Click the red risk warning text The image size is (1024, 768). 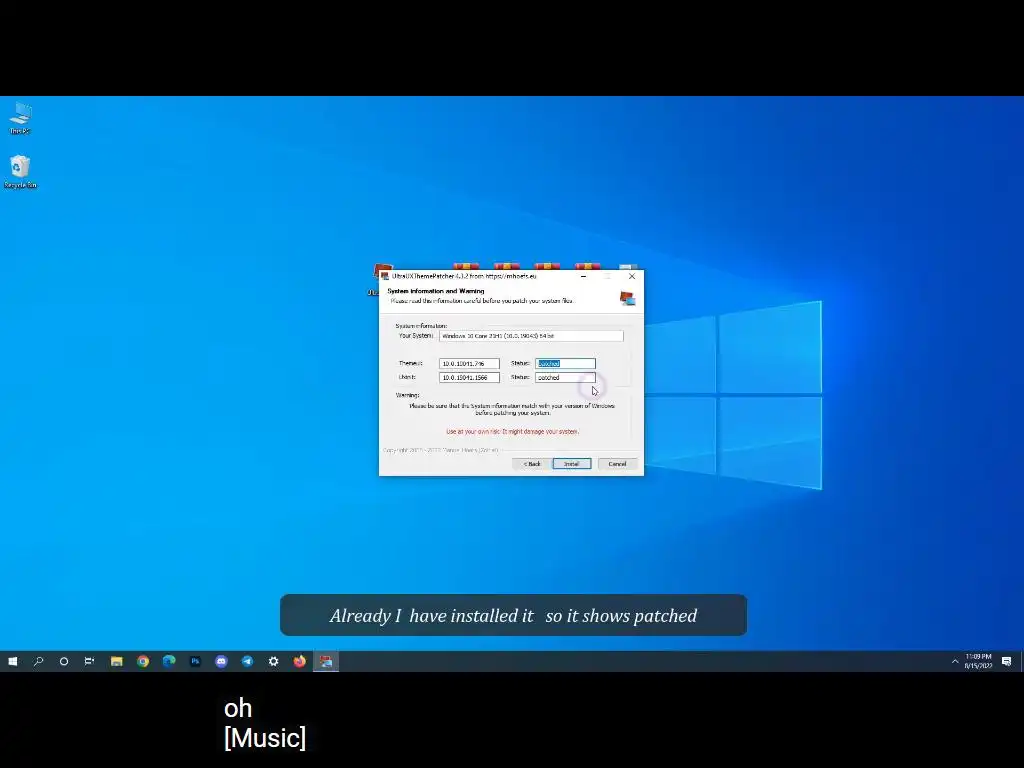512,432
